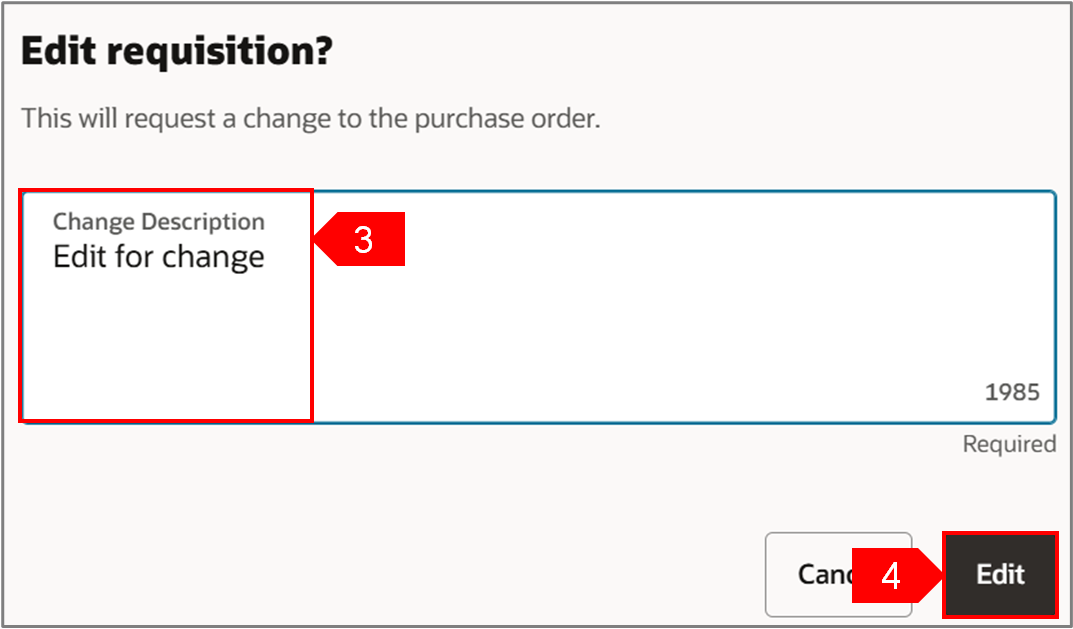Screen dimensions: 1073x629
Task: Click the 'Edit requisition?' dialog title
Action: [175, 52]
